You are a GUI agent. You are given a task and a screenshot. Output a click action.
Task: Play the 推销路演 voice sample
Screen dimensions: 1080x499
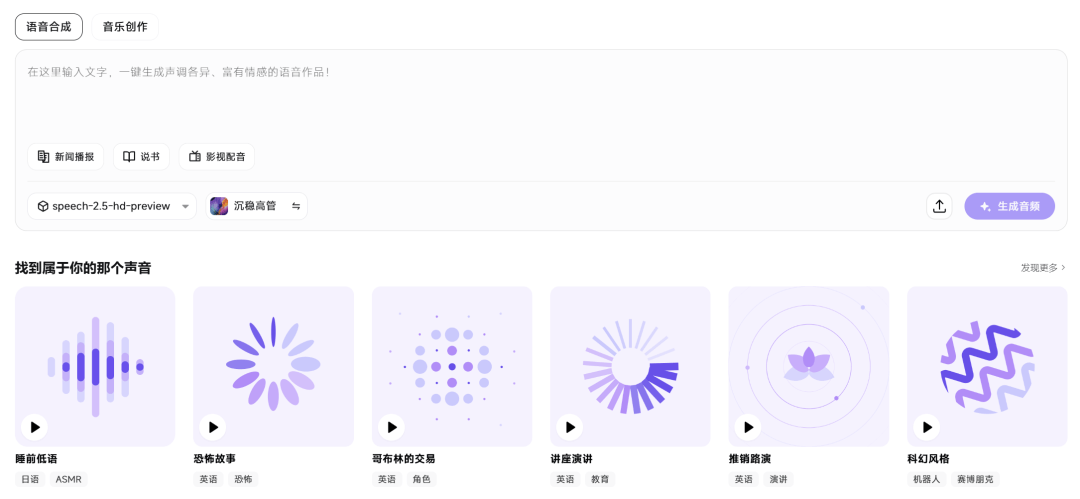pos(748,427)
